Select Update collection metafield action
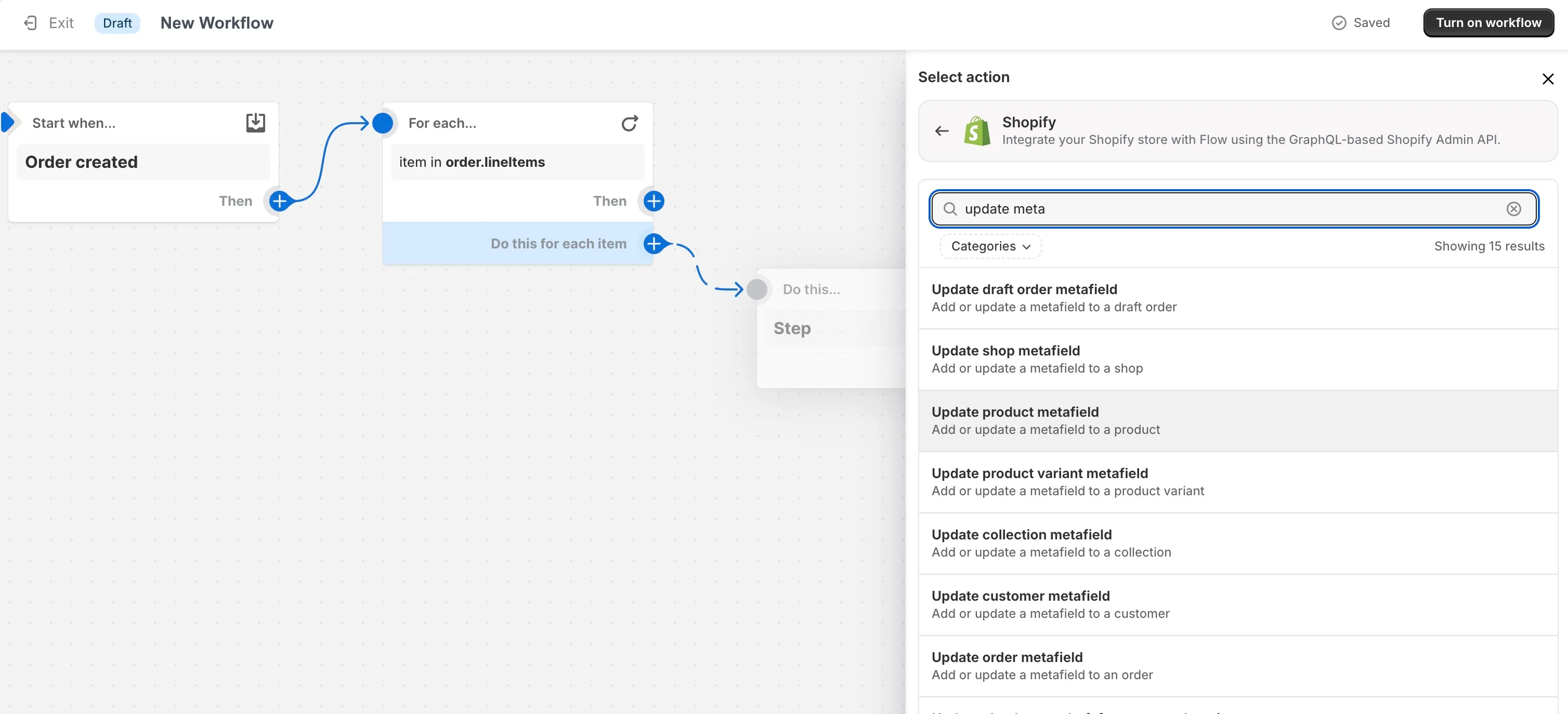 (x=1237, y=544)
